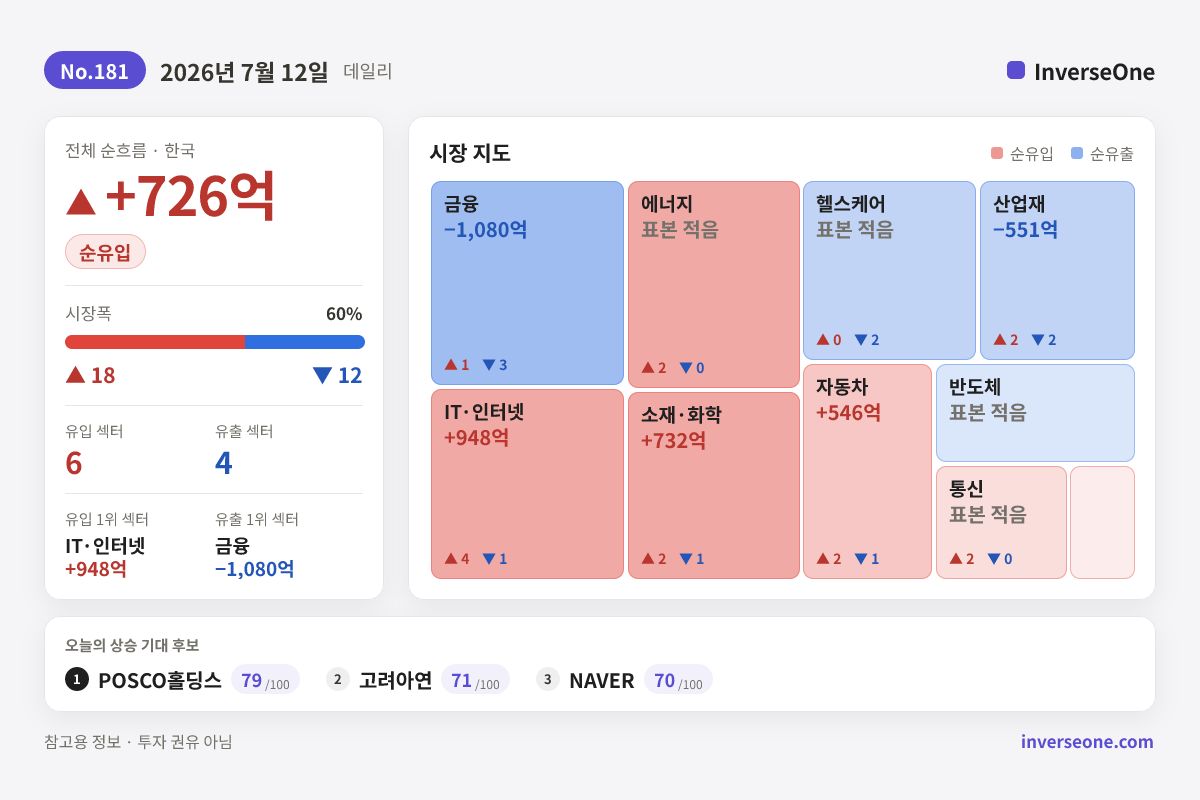Click the blue decliners triangle next to 12
Image resolution: width=1200 pixels, height=800 pixels.
[322, 375]
